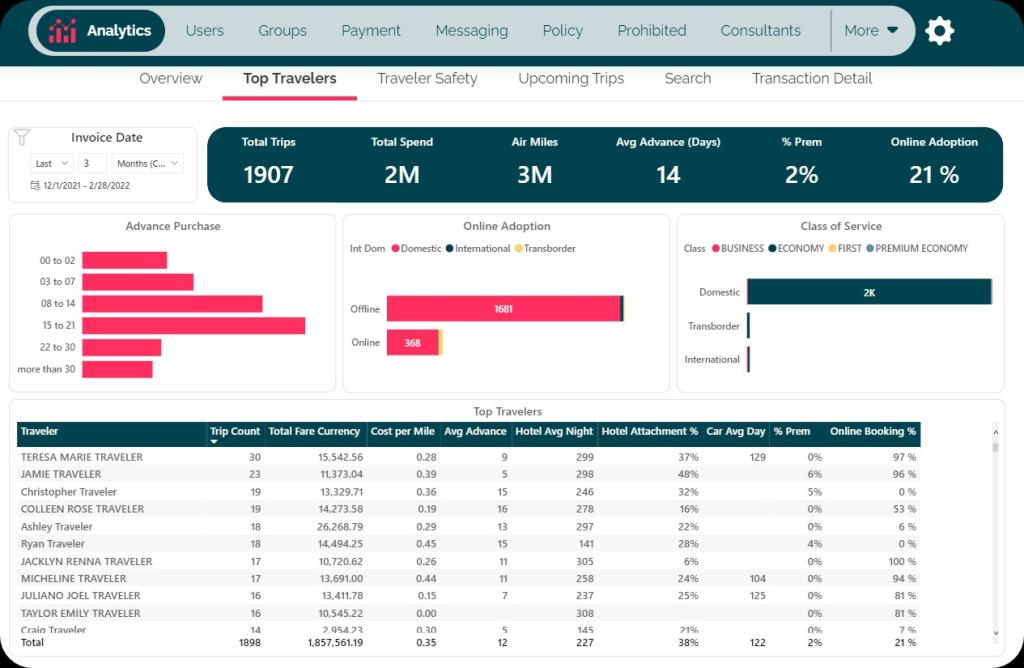
Task: Click the number of months input field
Action: click(92, 163)
